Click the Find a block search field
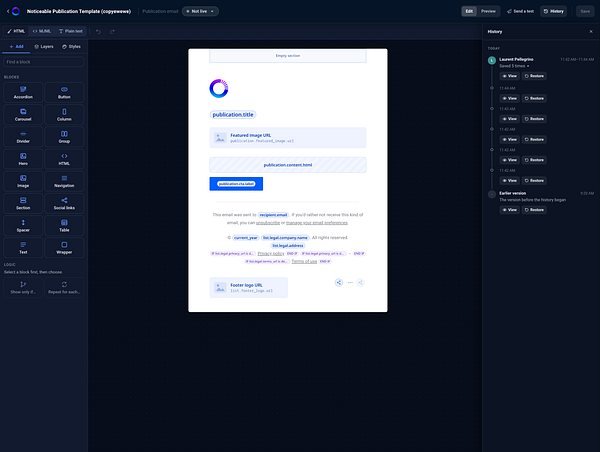This screenshot has width=600, height=452. tap(44, 62)
